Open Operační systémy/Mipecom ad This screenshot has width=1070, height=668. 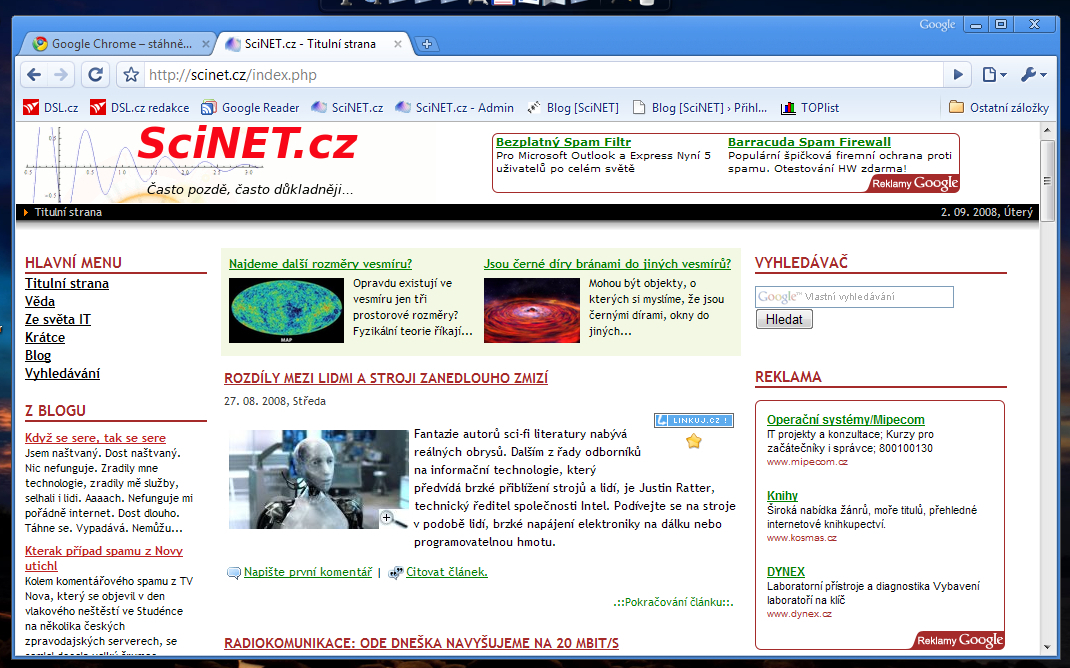point(845,420)
